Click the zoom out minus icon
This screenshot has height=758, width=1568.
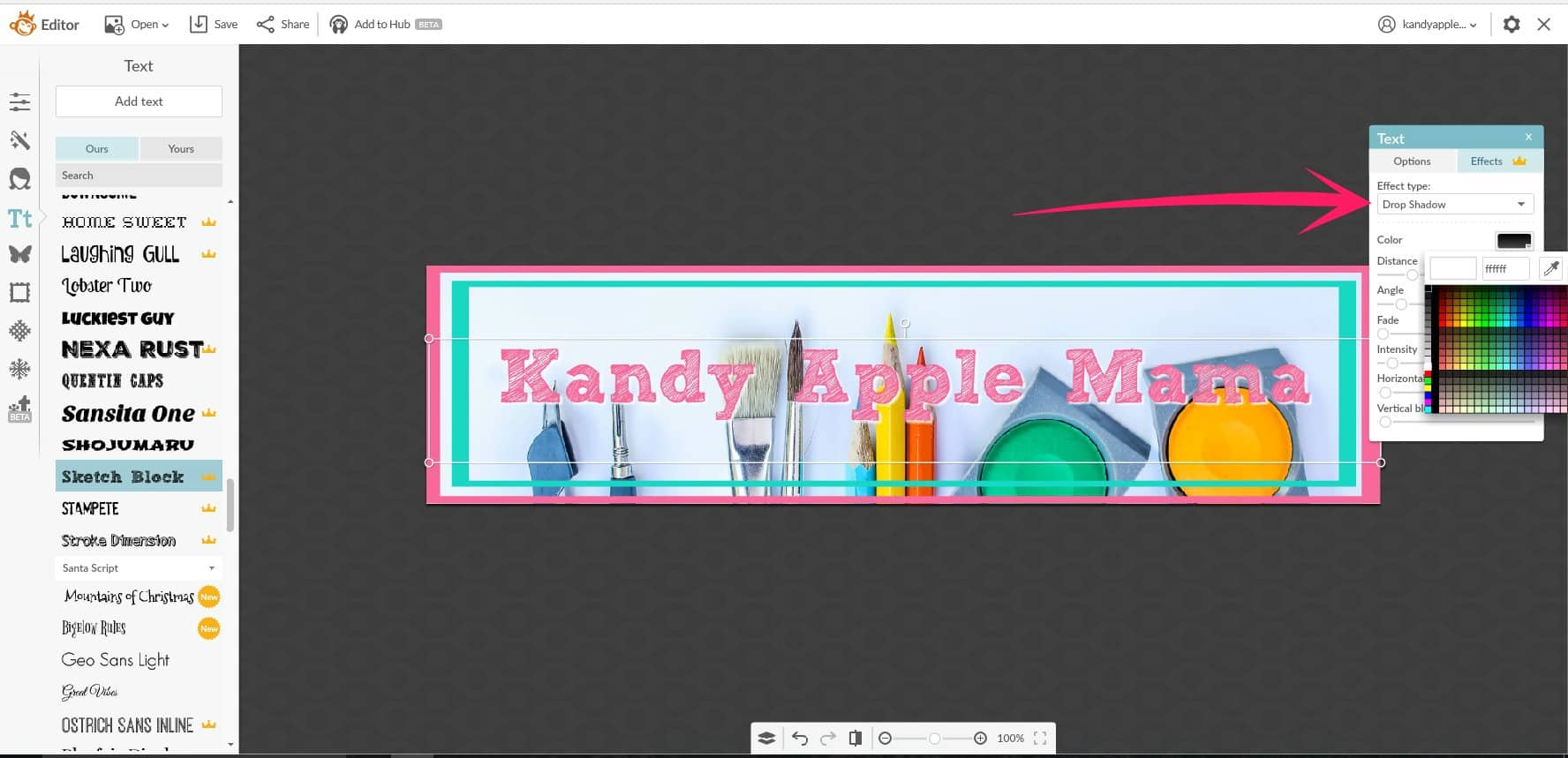click(x=885, y=739)
